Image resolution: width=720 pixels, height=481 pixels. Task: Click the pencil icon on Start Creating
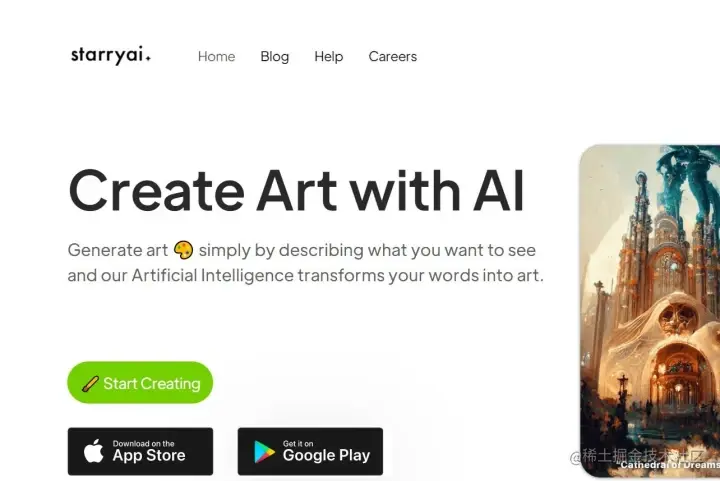point(90,384)
